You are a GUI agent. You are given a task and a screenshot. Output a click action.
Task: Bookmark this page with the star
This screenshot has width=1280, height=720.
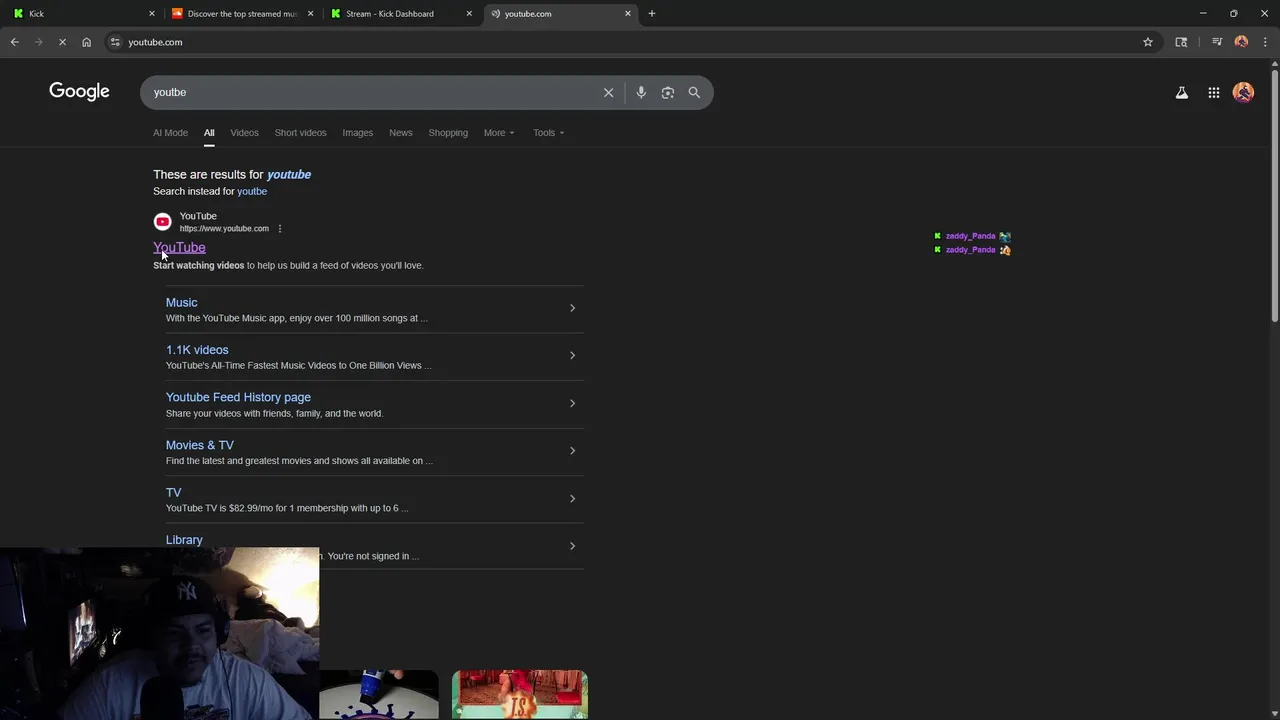coord(1148,42)
